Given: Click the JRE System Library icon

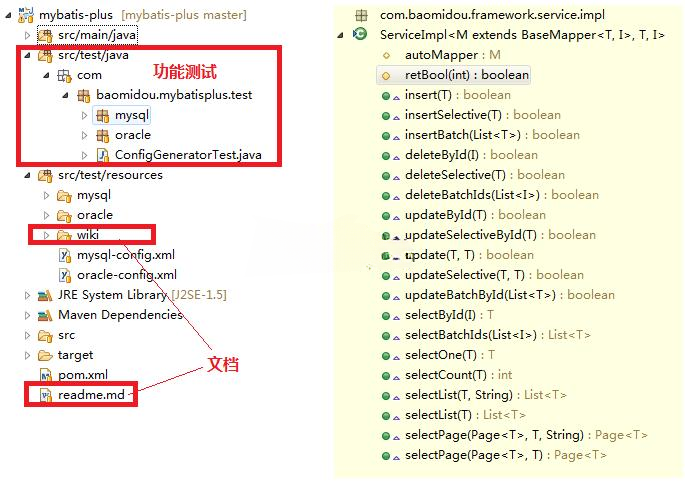Looking at the screenshot, I should point(45,295).
